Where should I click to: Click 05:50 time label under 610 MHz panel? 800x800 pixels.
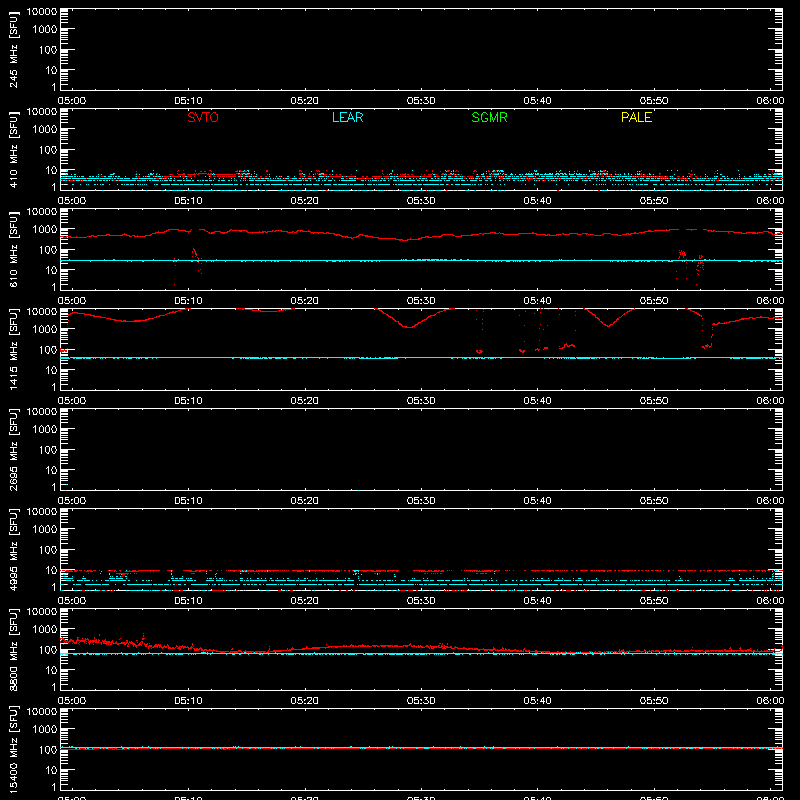tap(654, 301)
